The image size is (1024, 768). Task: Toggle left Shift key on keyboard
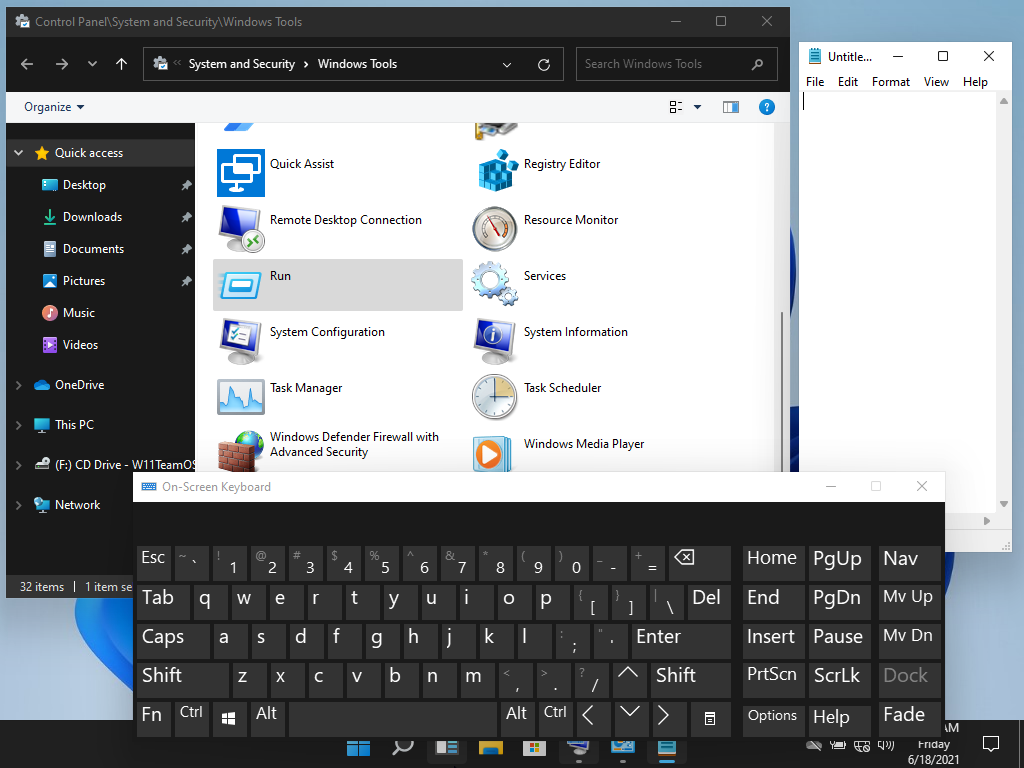click(x=183, y=680)
